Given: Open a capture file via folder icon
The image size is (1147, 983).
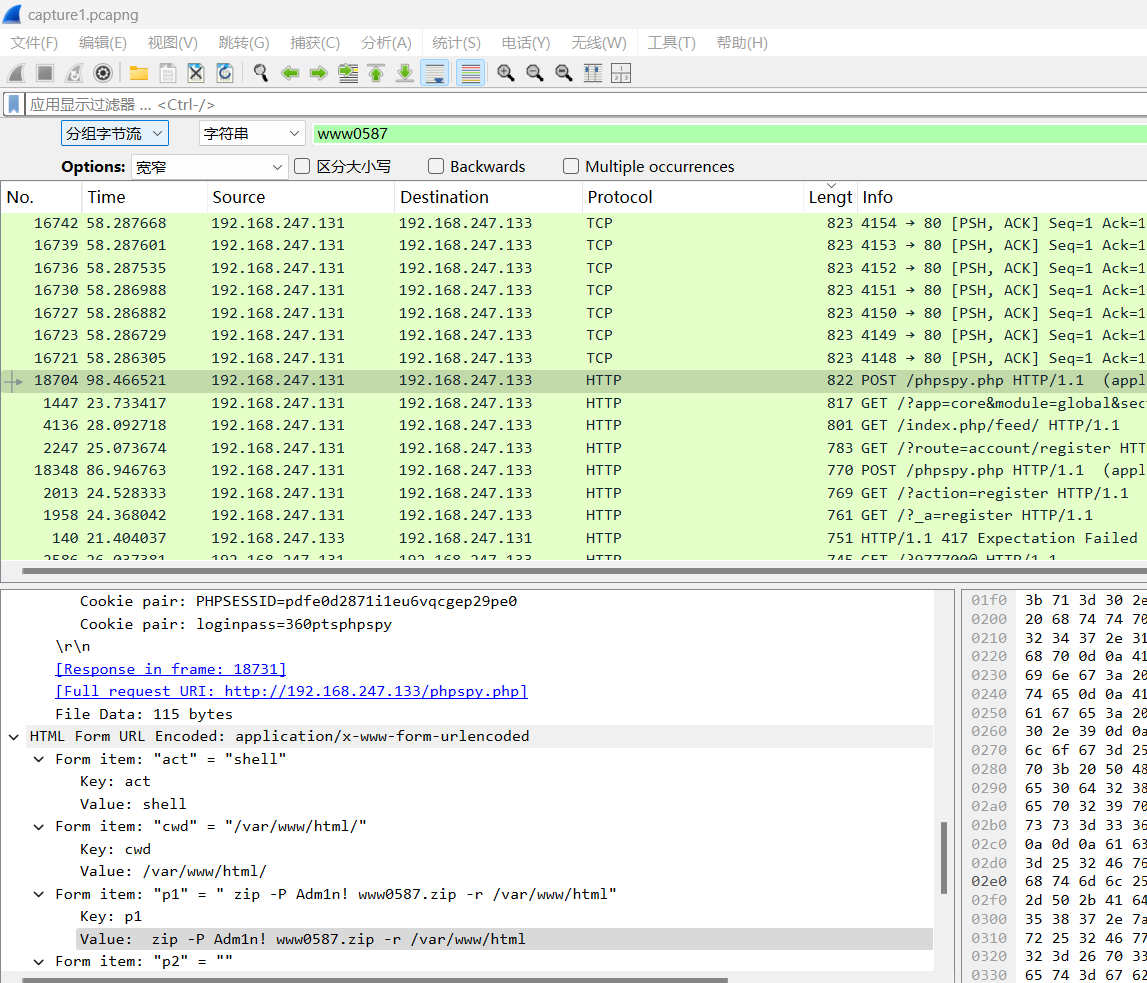Looking at the screenshot, I should (x=139, y=73).
